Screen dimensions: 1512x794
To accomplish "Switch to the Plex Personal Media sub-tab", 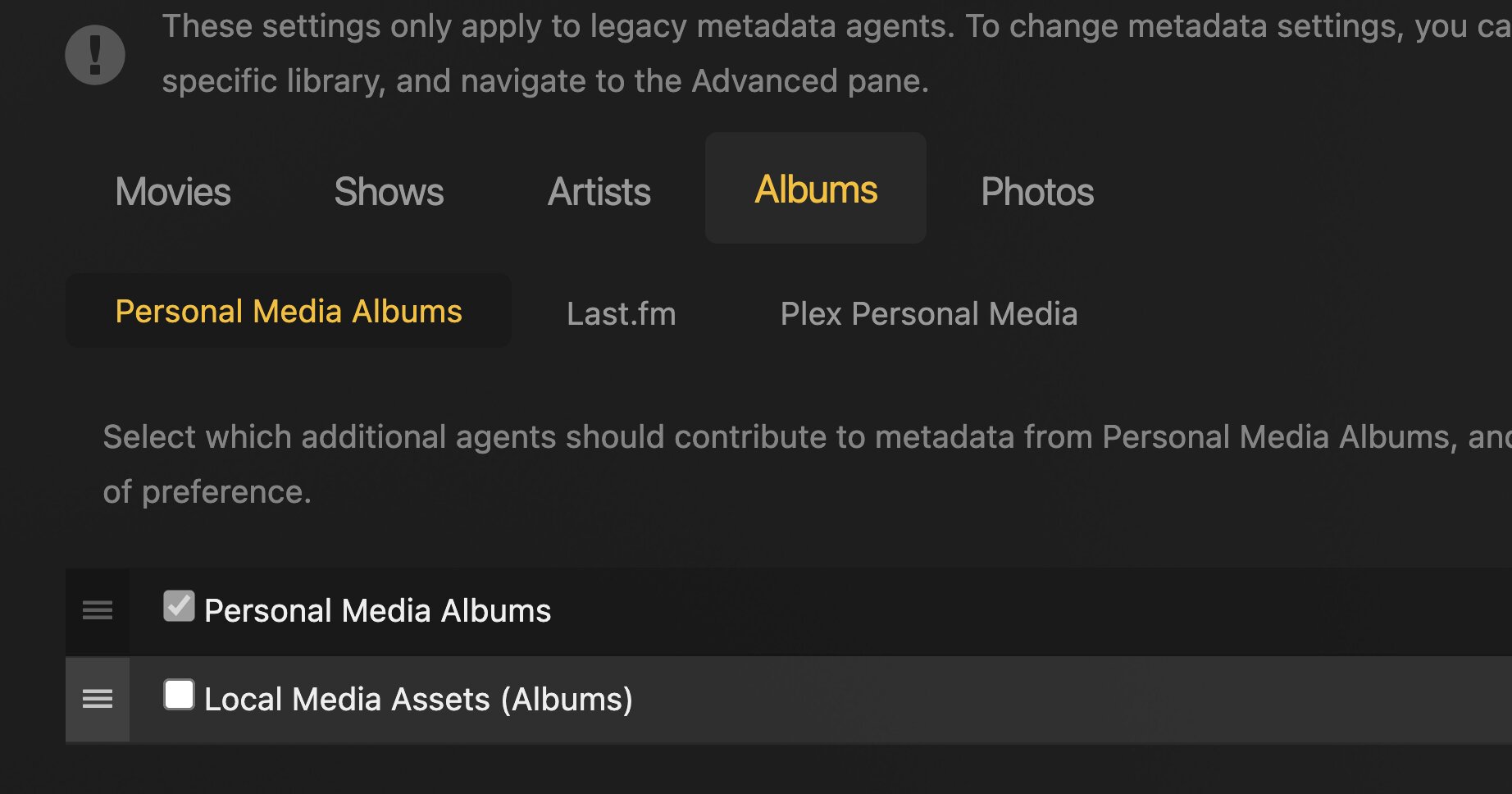I will click(x=929, y=314).
